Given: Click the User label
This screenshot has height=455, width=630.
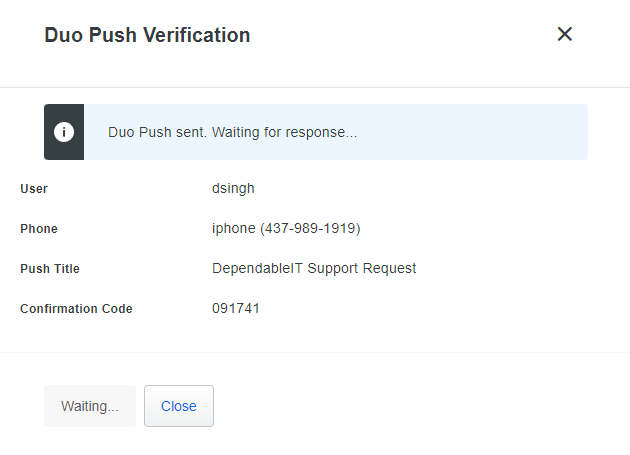Looking at the screenshot, I should click(x=34, y=189).
